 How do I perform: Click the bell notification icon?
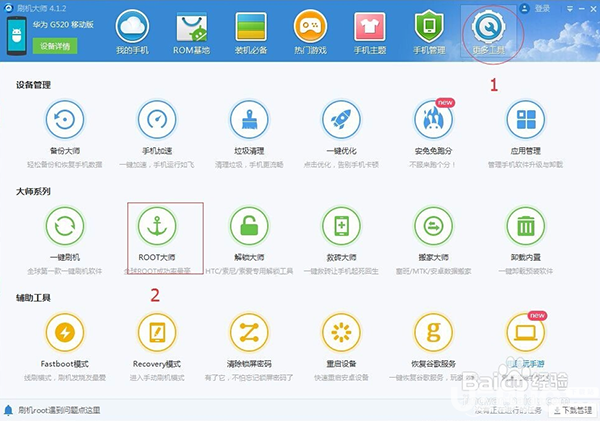(x=8, y=410)
